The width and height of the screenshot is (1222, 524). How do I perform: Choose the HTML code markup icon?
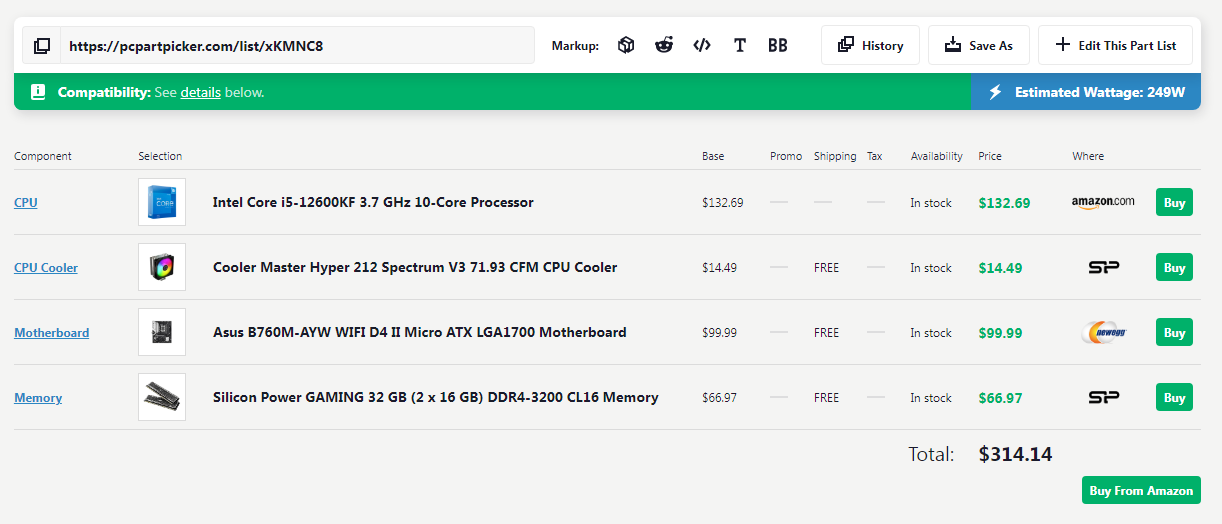(x=702, y=45)
